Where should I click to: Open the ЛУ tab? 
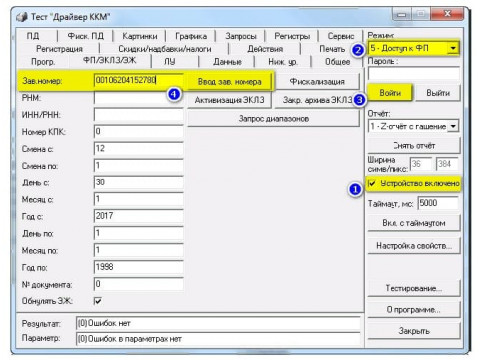pyautogui.click(x=169, y=62)
